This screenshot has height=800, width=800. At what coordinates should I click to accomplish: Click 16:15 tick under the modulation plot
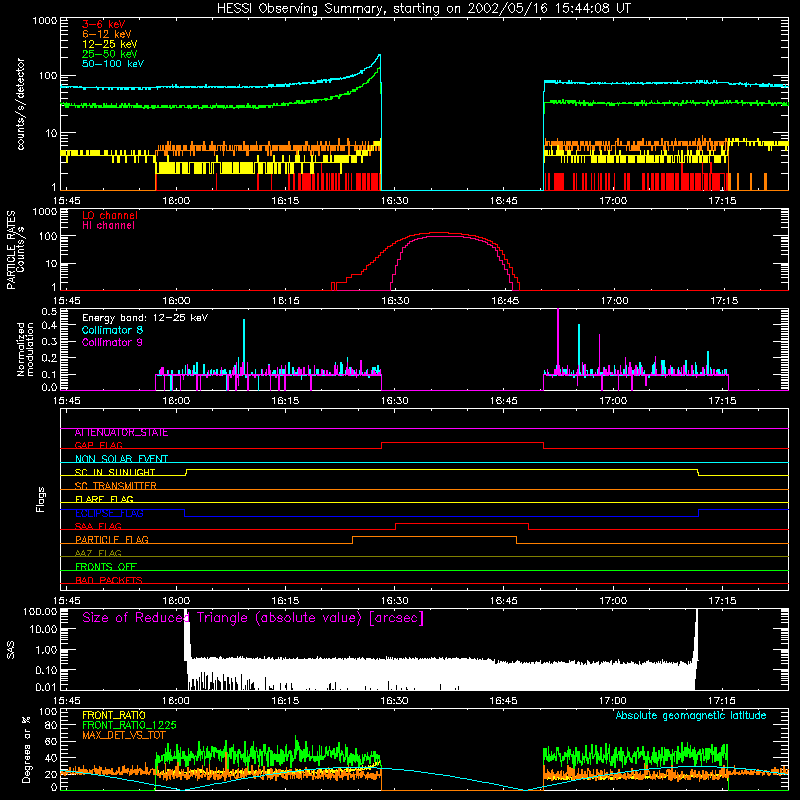coord(285,401)
